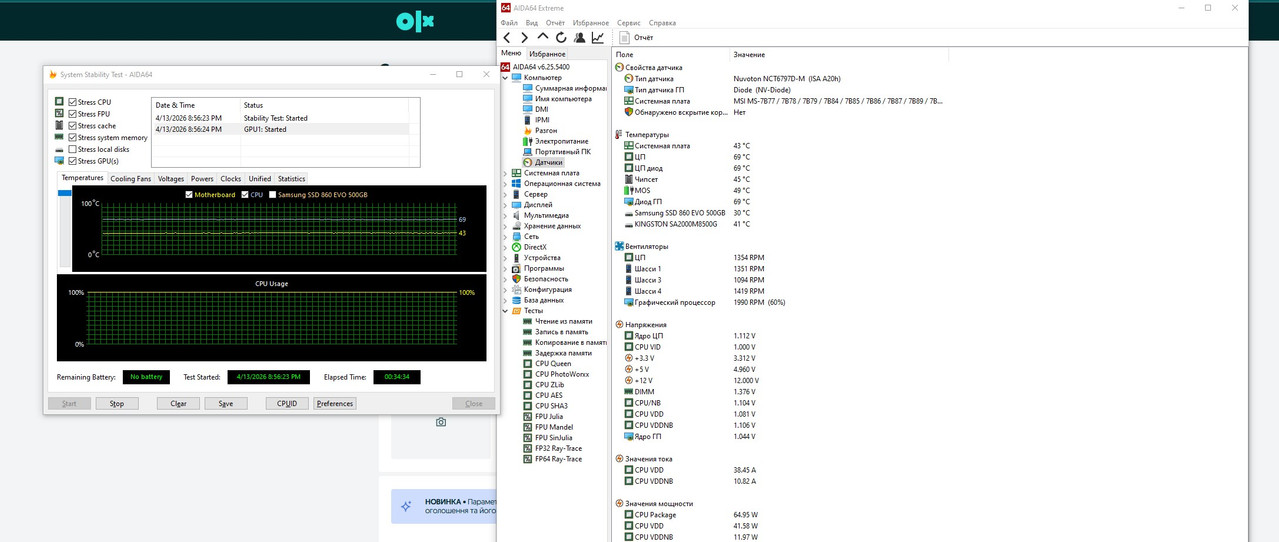The image size is (1279, 542).
Task: Open DMI tree entry
Action: coord(541,109)
